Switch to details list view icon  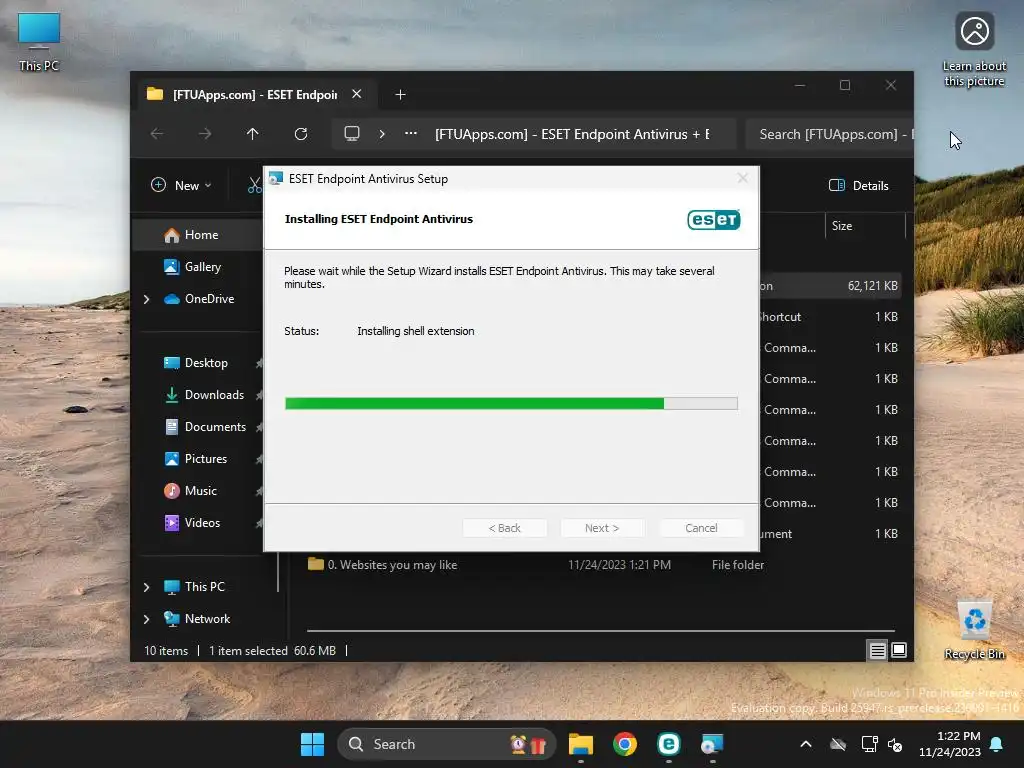[877, 650]
